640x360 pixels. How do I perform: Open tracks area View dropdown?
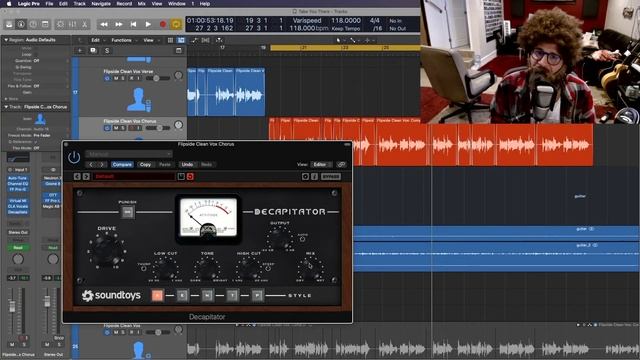click(150, 40)
